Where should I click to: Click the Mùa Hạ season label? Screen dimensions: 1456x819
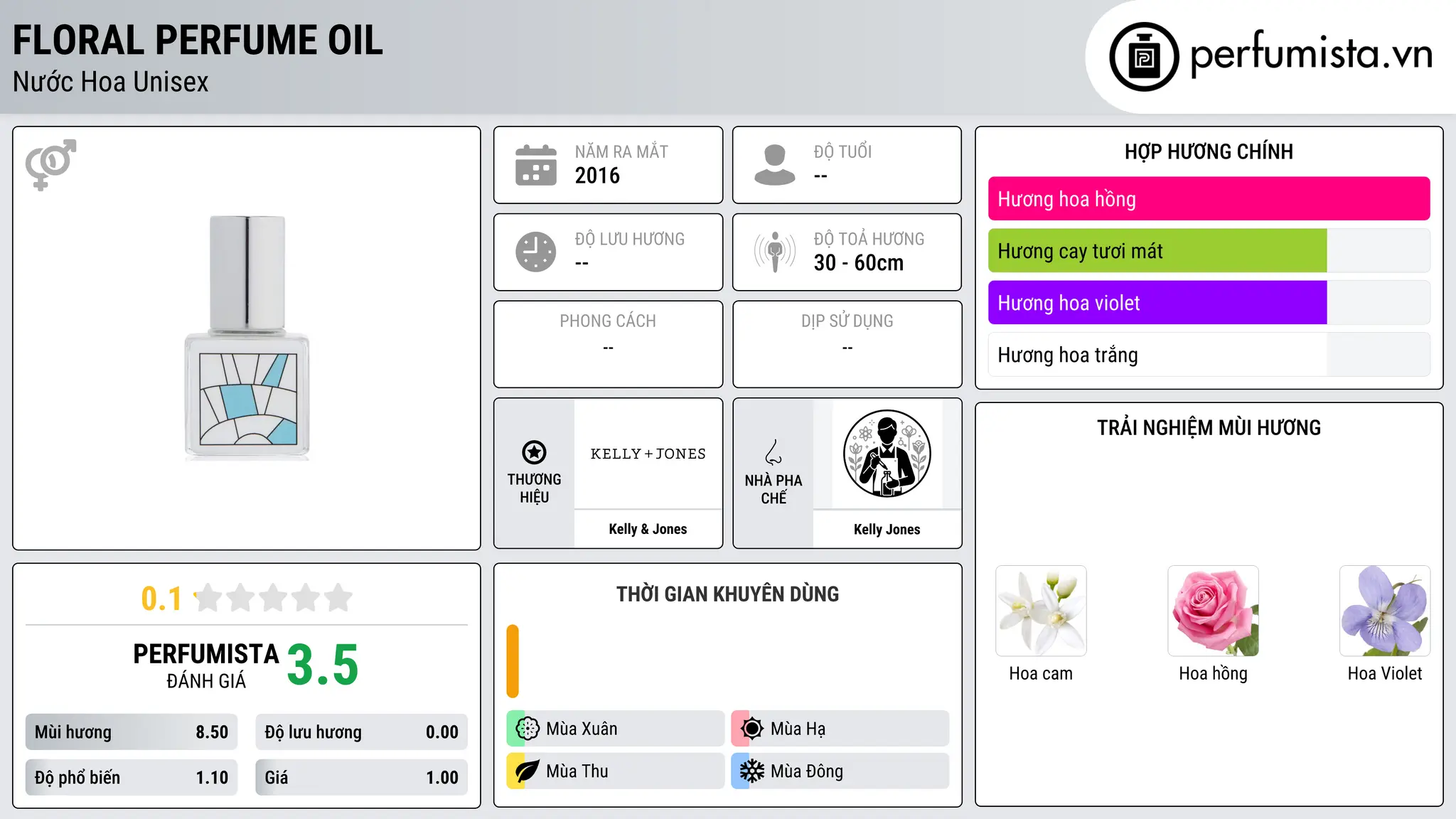(x=798, y=729)
